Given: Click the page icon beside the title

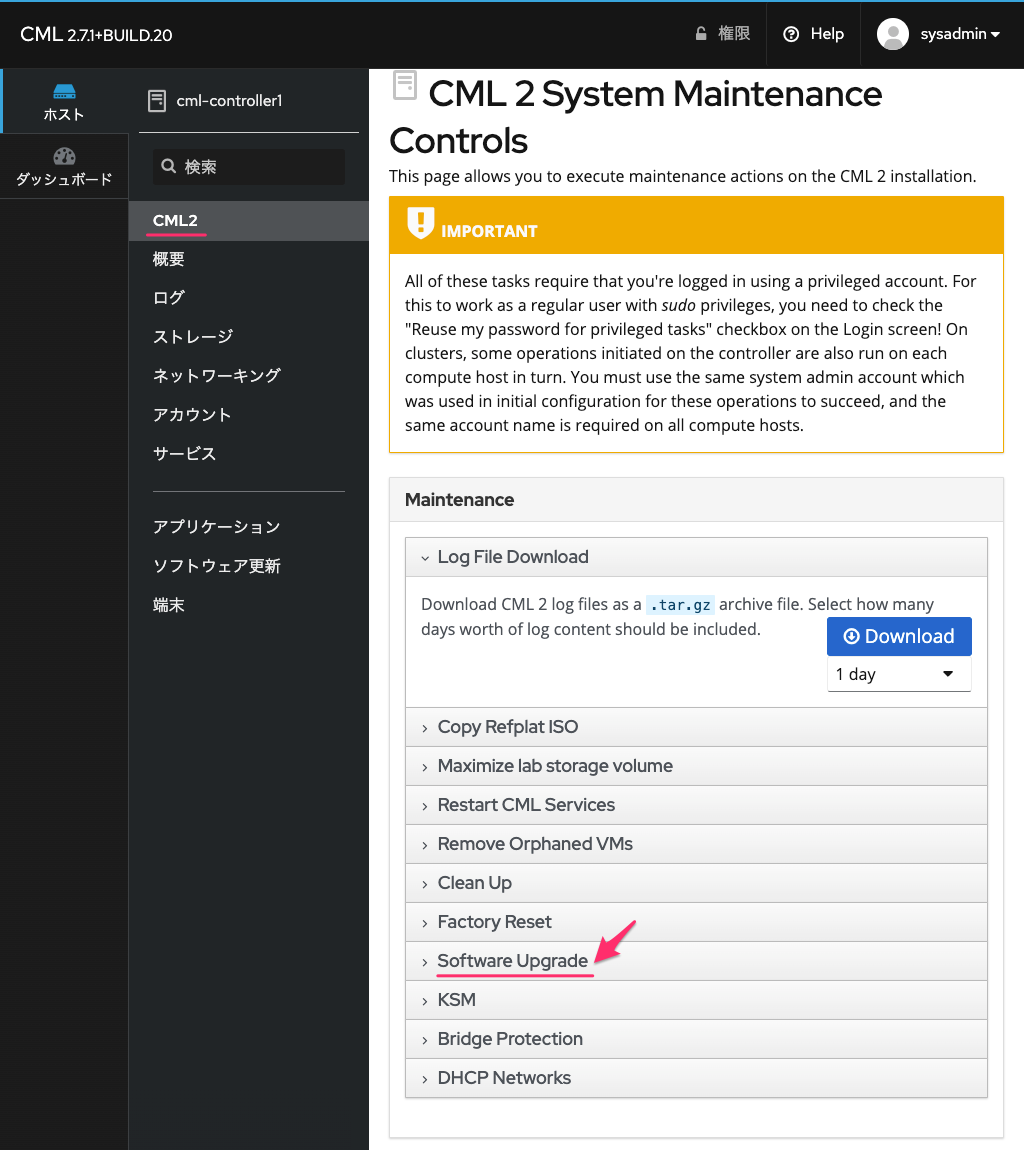Looking at the screenshot, I should (x=405, y=86).
